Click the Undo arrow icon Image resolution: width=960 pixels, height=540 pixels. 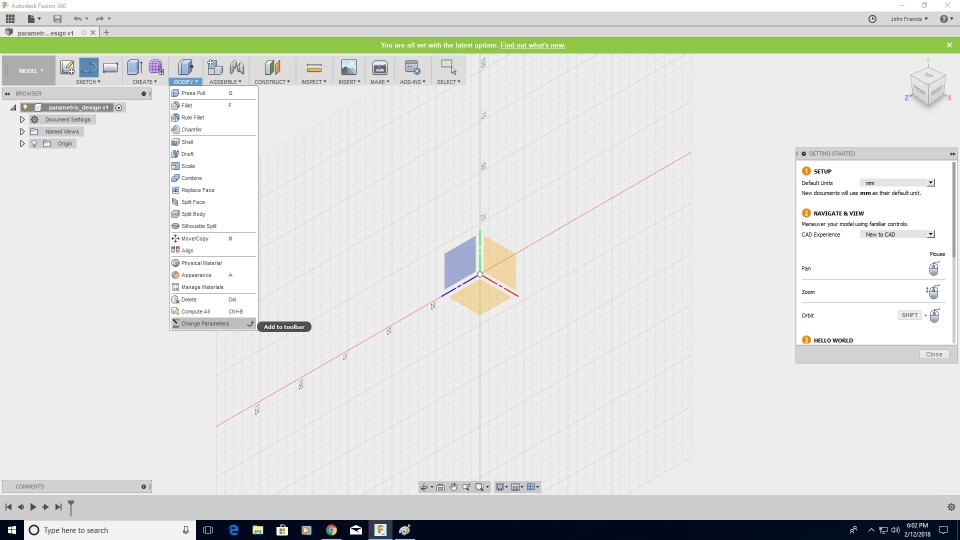point(77,19)
